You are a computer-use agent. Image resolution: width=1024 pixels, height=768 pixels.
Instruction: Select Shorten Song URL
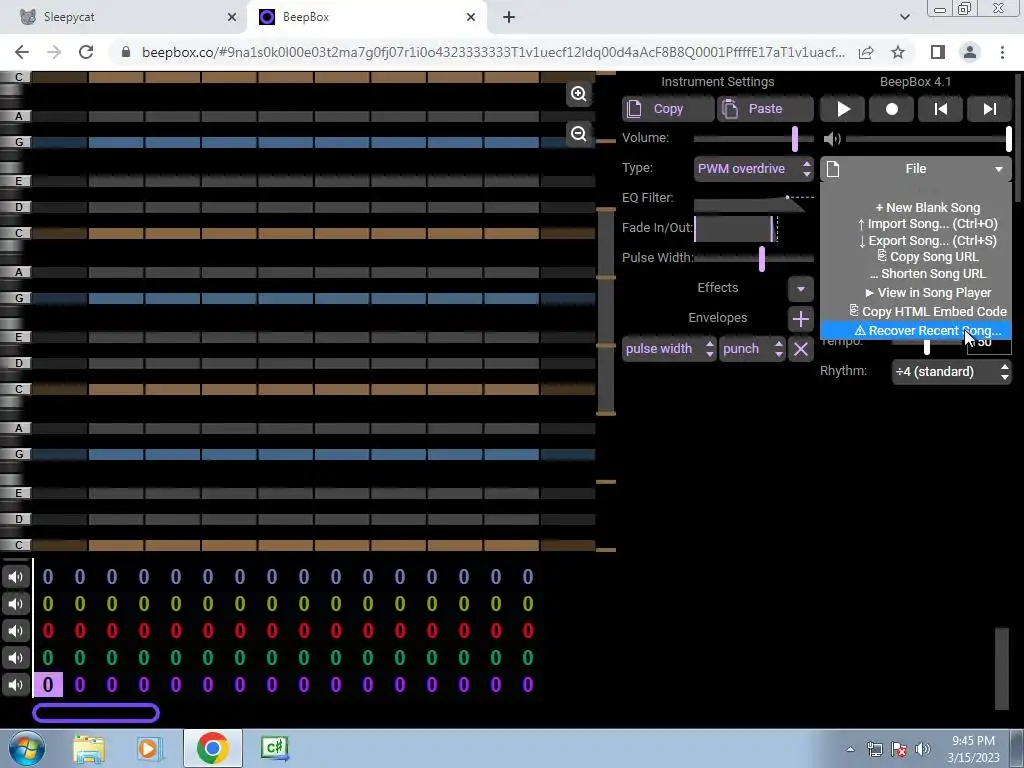[916, 274]
